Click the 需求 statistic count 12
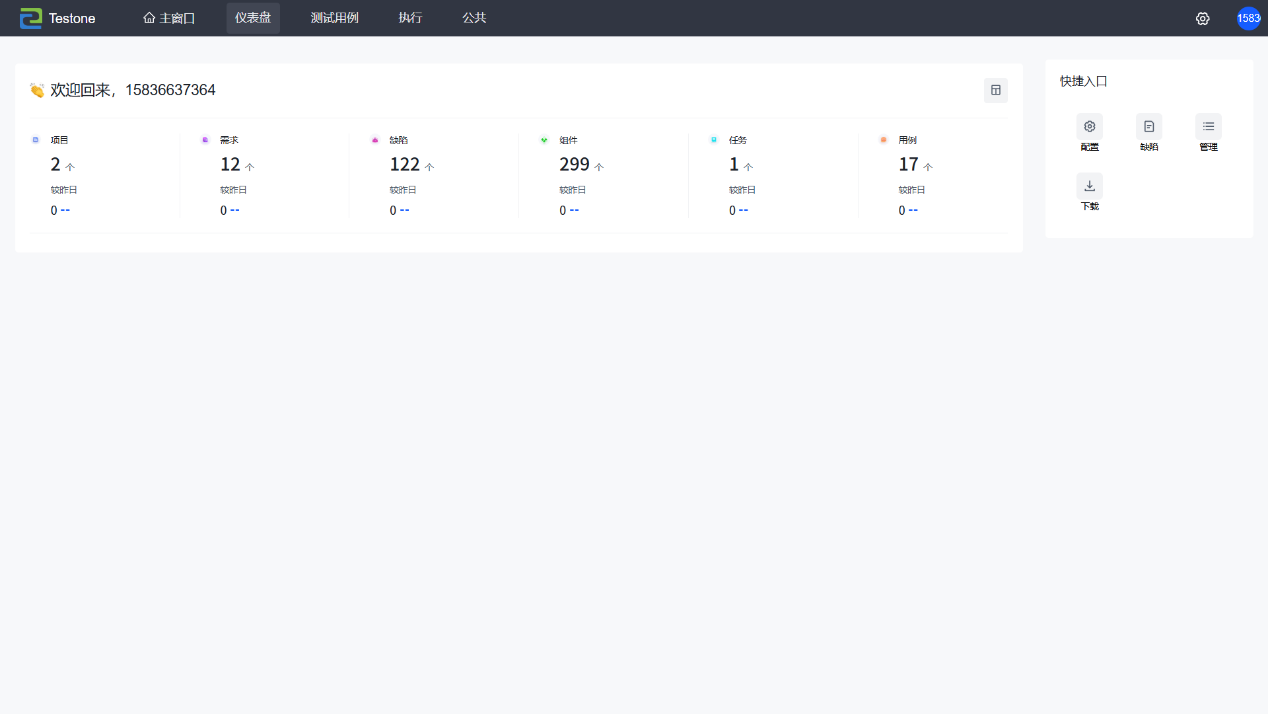 [230, 165]
